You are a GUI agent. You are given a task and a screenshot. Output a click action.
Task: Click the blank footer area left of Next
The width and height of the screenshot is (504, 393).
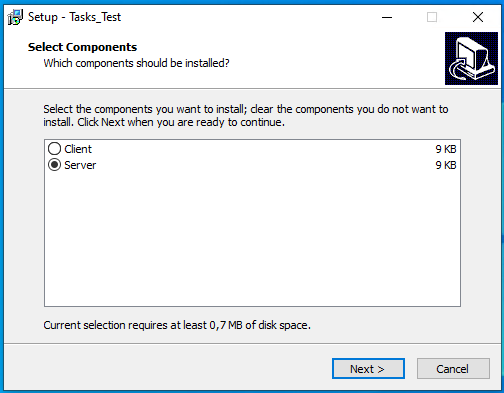point(167,368)
